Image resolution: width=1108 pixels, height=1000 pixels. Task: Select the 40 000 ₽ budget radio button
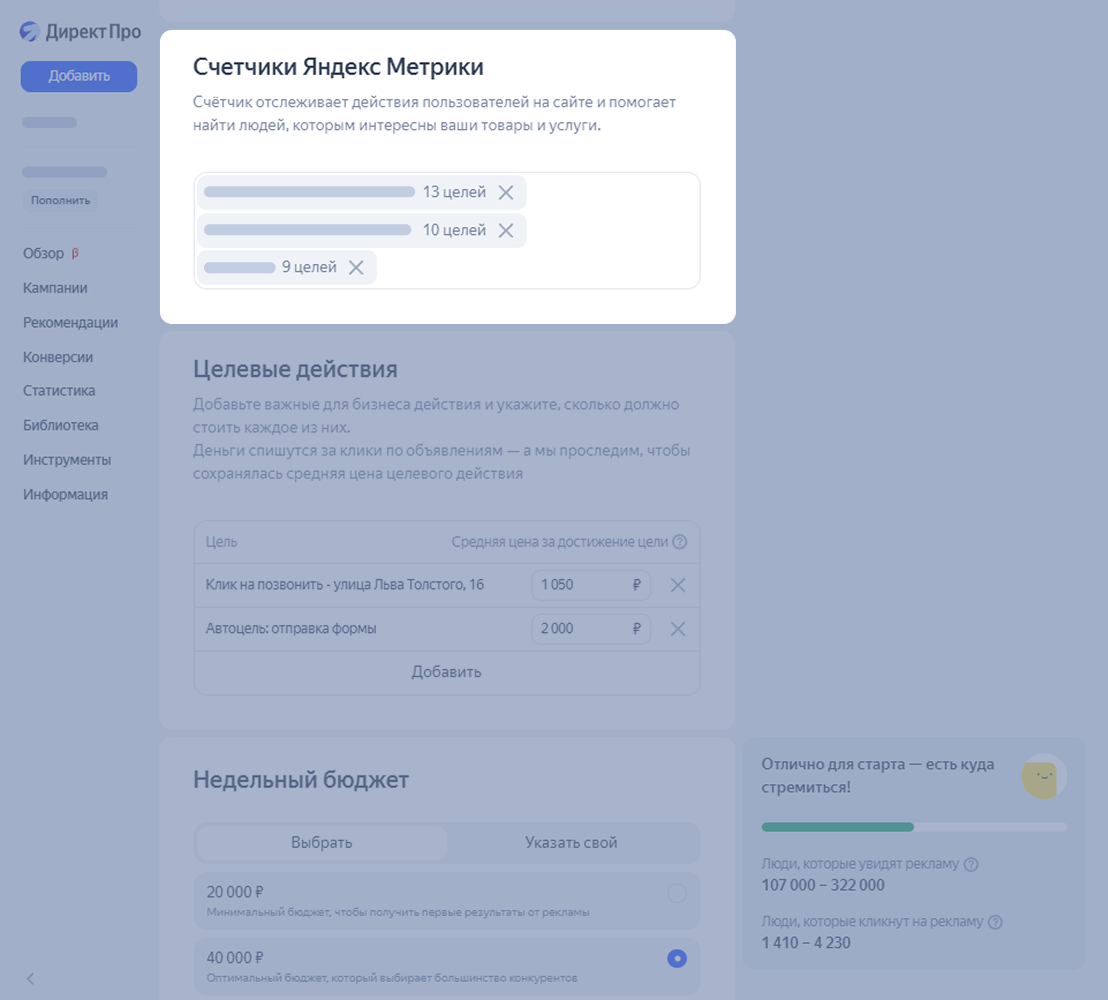pos(677,959)
